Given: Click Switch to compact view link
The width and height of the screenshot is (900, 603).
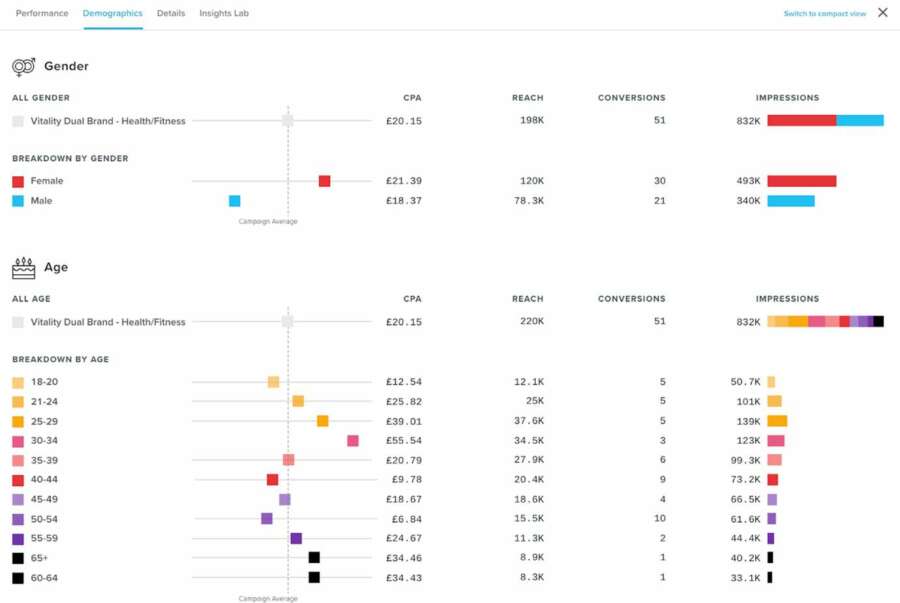Looking at the screenshot, I should click(824, 14).
